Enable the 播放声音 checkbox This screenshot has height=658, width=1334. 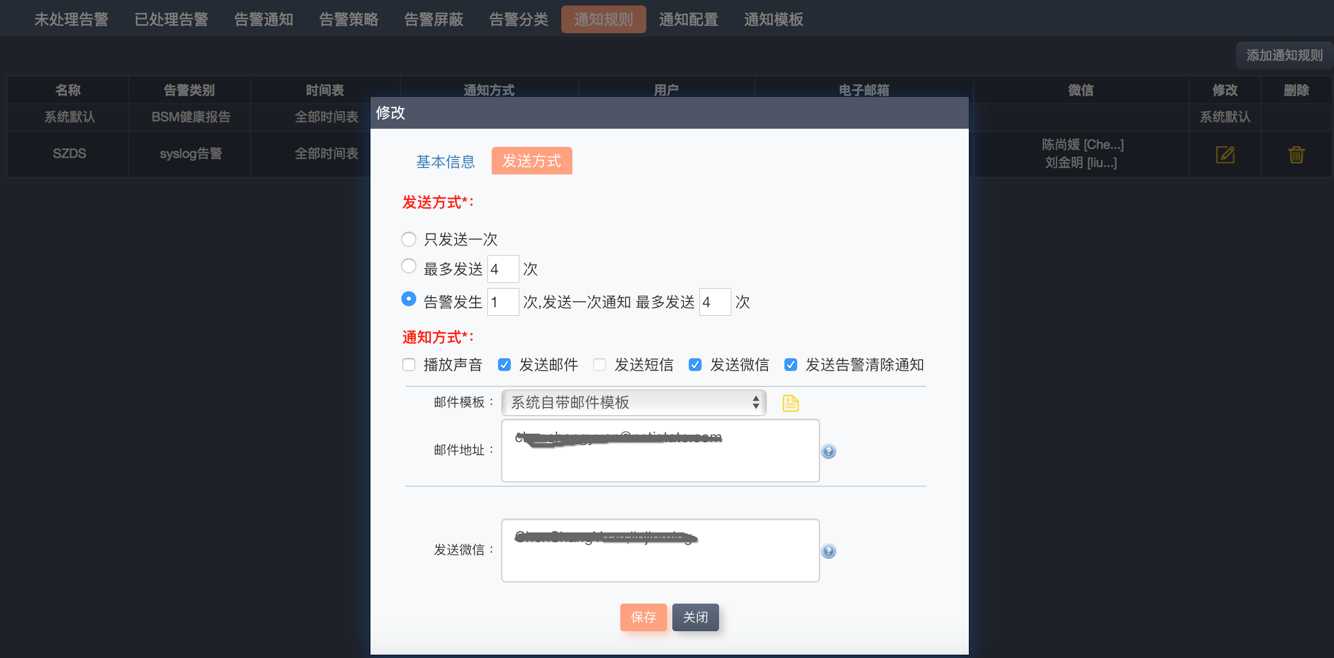coord(409,365)
